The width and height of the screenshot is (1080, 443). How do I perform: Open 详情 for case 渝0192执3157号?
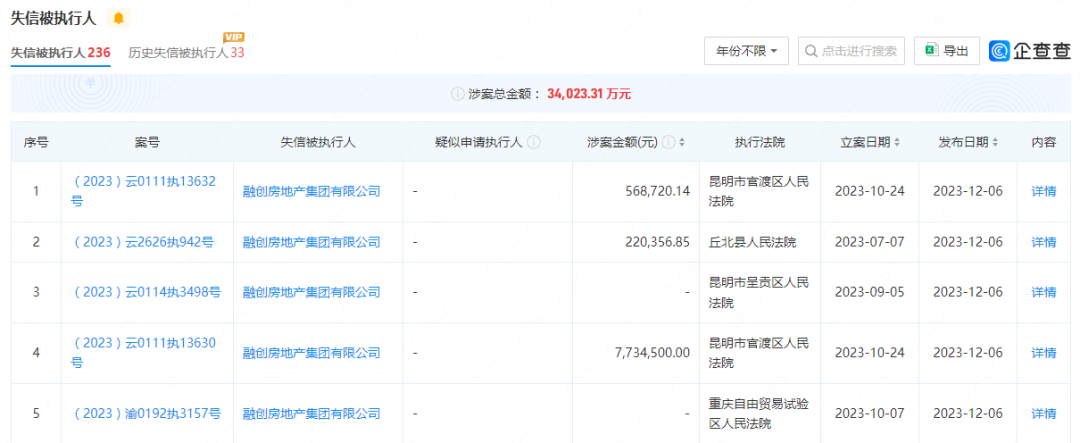pos(1043,413)
